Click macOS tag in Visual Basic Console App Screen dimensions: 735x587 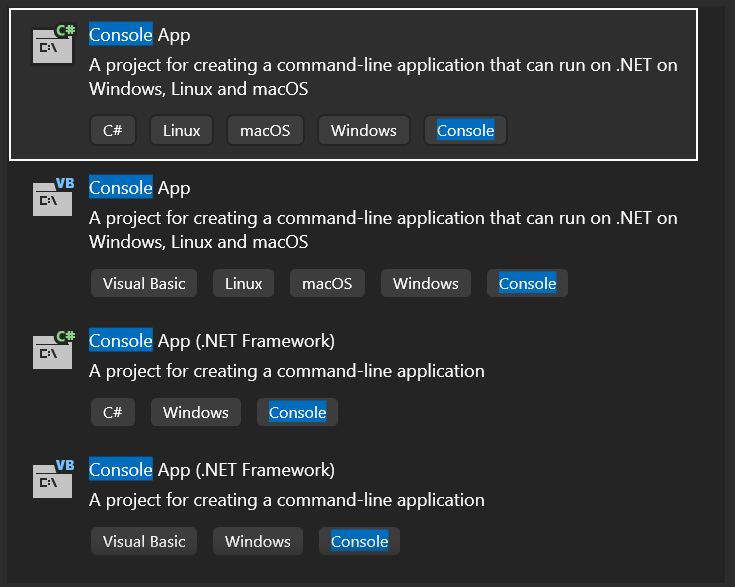[327, 283]
